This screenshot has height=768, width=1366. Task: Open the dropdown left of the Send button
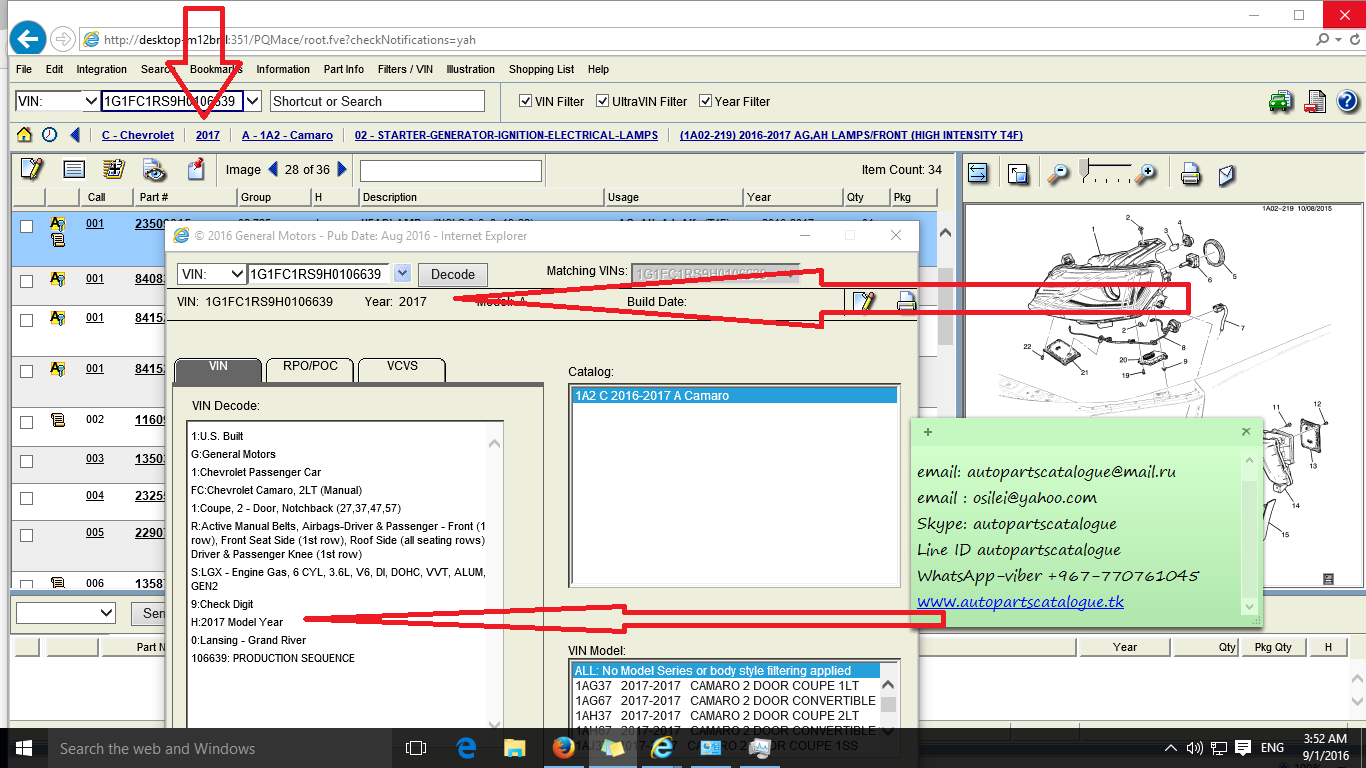pos(66,612)
